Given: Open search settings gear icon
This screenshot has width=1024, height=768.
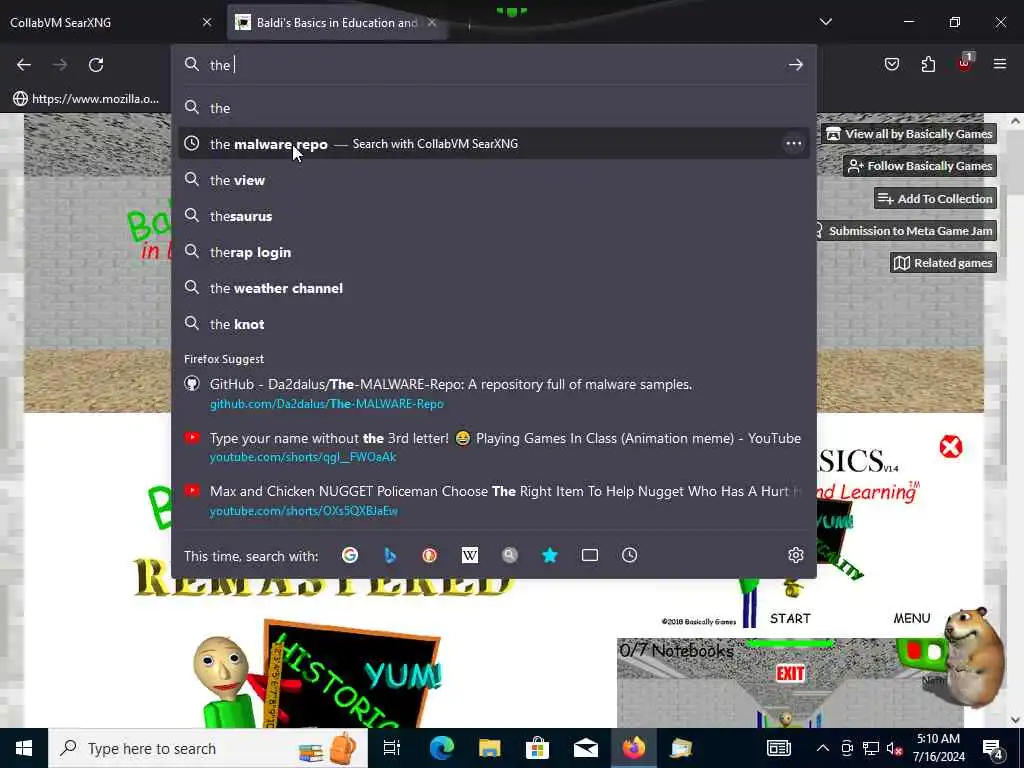Looking at the screenshot, I should coord(795,555).
